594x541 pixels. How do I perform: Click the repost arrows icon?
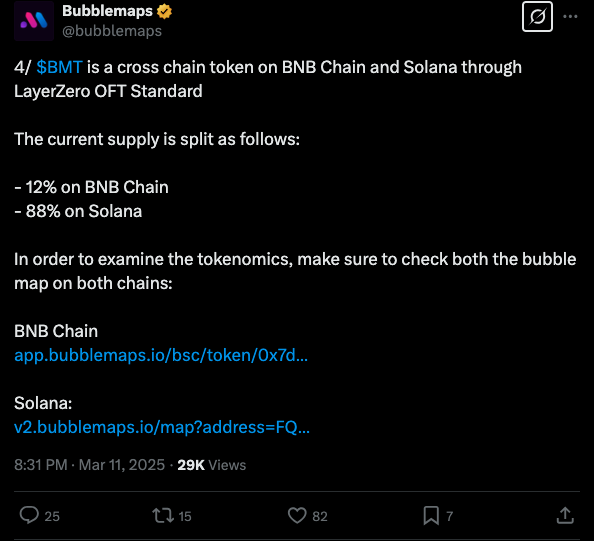[163, 516]
